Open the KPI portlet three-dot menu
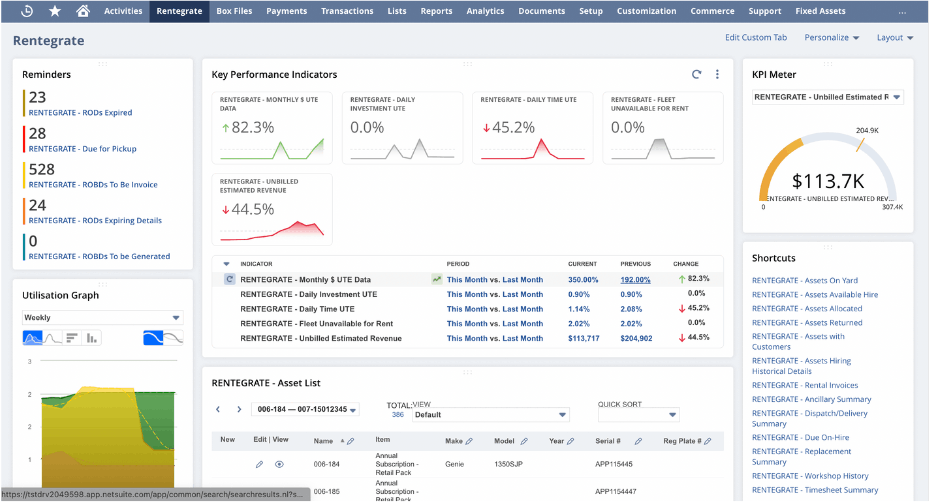 pos(717,74)
